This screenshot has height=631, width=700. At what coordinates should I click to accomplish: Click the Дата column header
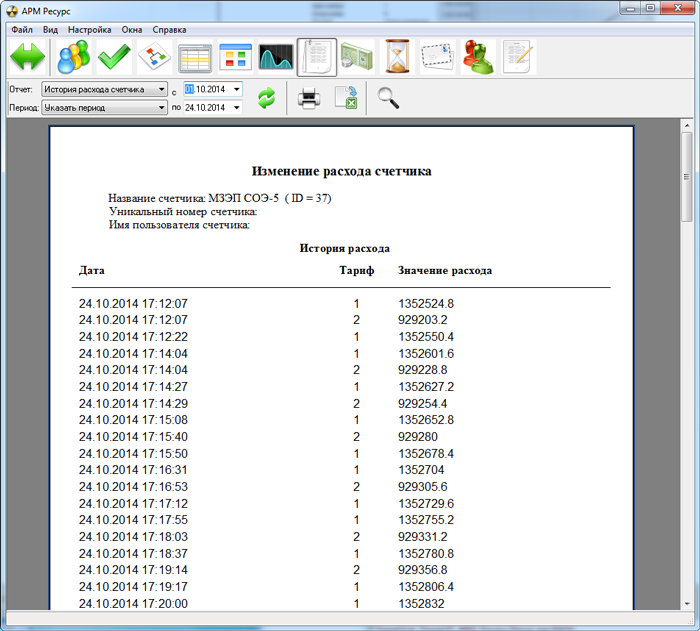pyautogui.click(x=92, y=271)
